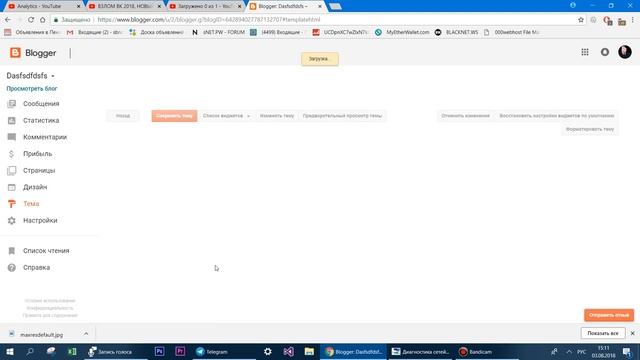
Task: Select the Тема sidebar item
Action: 31,204
